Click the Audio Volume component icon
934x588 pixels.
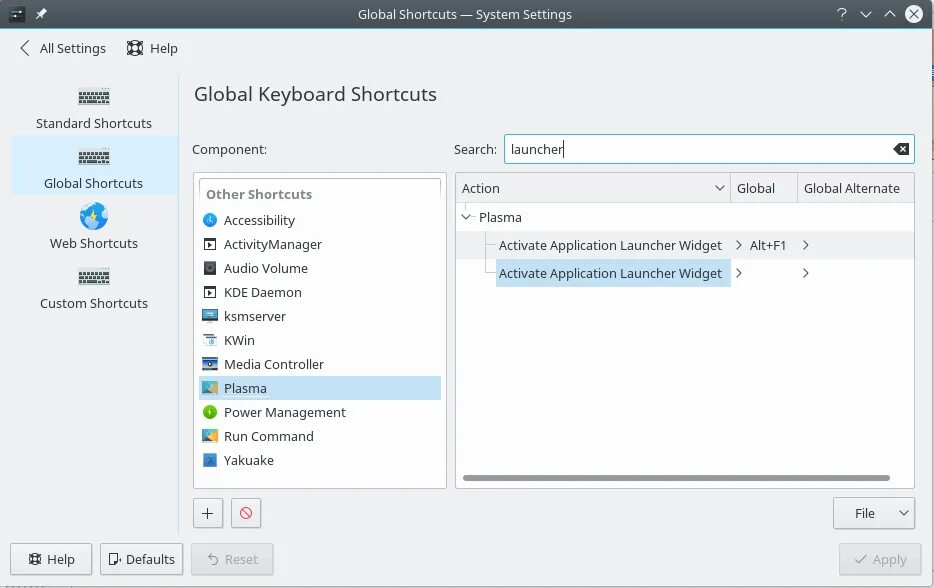point(210,268)
